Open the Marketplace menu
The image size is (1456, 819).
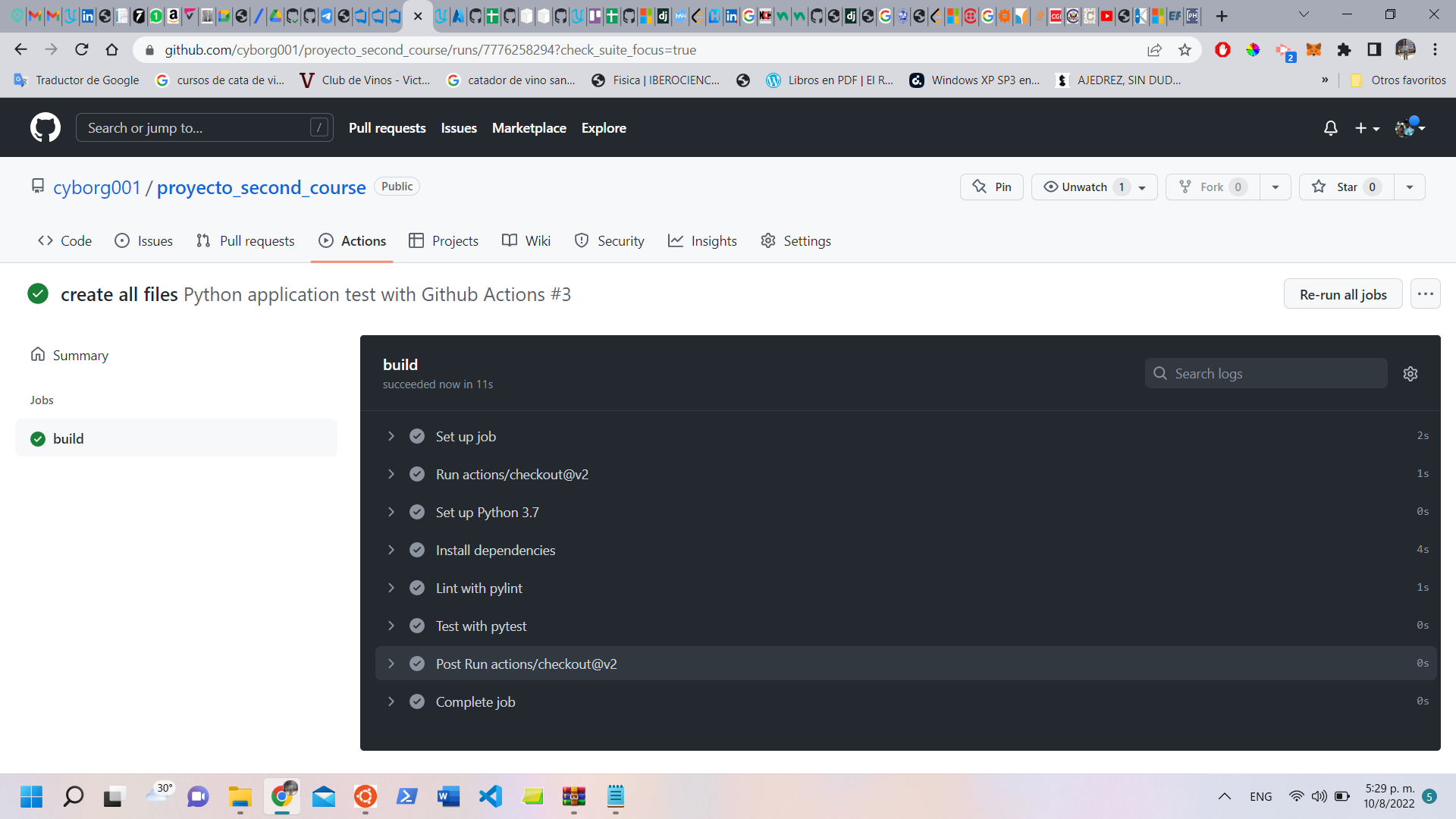point(529,127)
